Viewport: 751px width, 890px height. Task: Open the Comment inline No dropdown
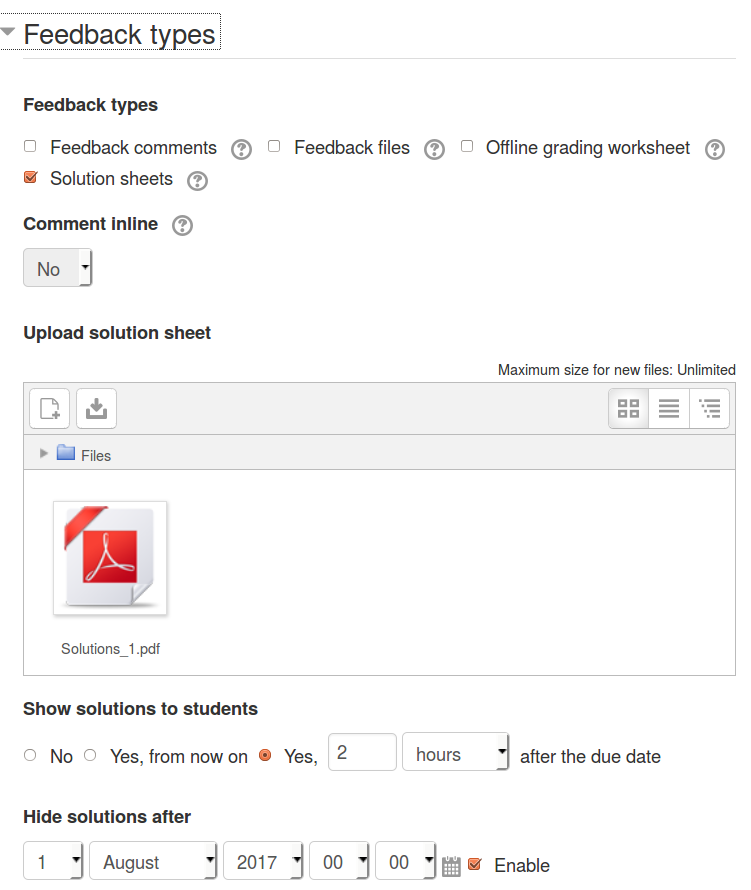[57, 268]
